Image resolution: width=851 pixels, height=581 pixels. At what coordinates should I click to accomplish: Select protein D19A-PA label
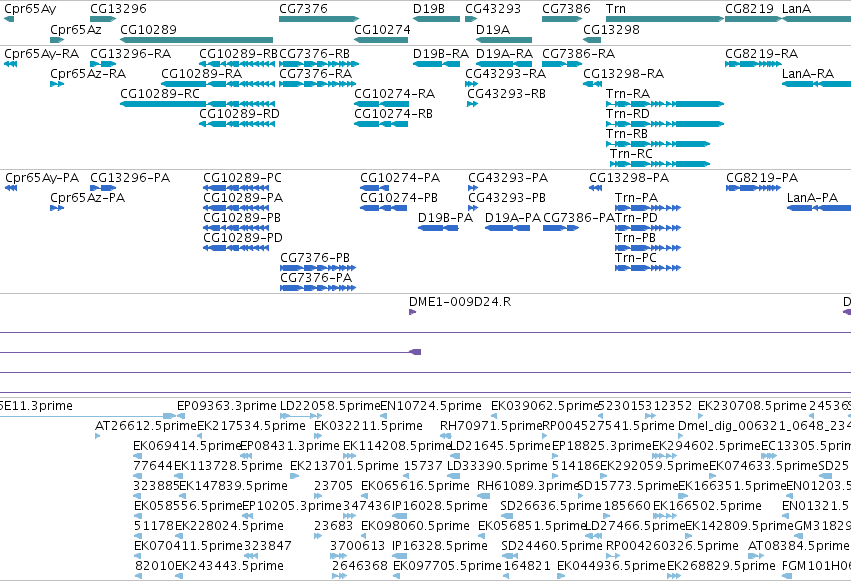click(x=513, y=218)
